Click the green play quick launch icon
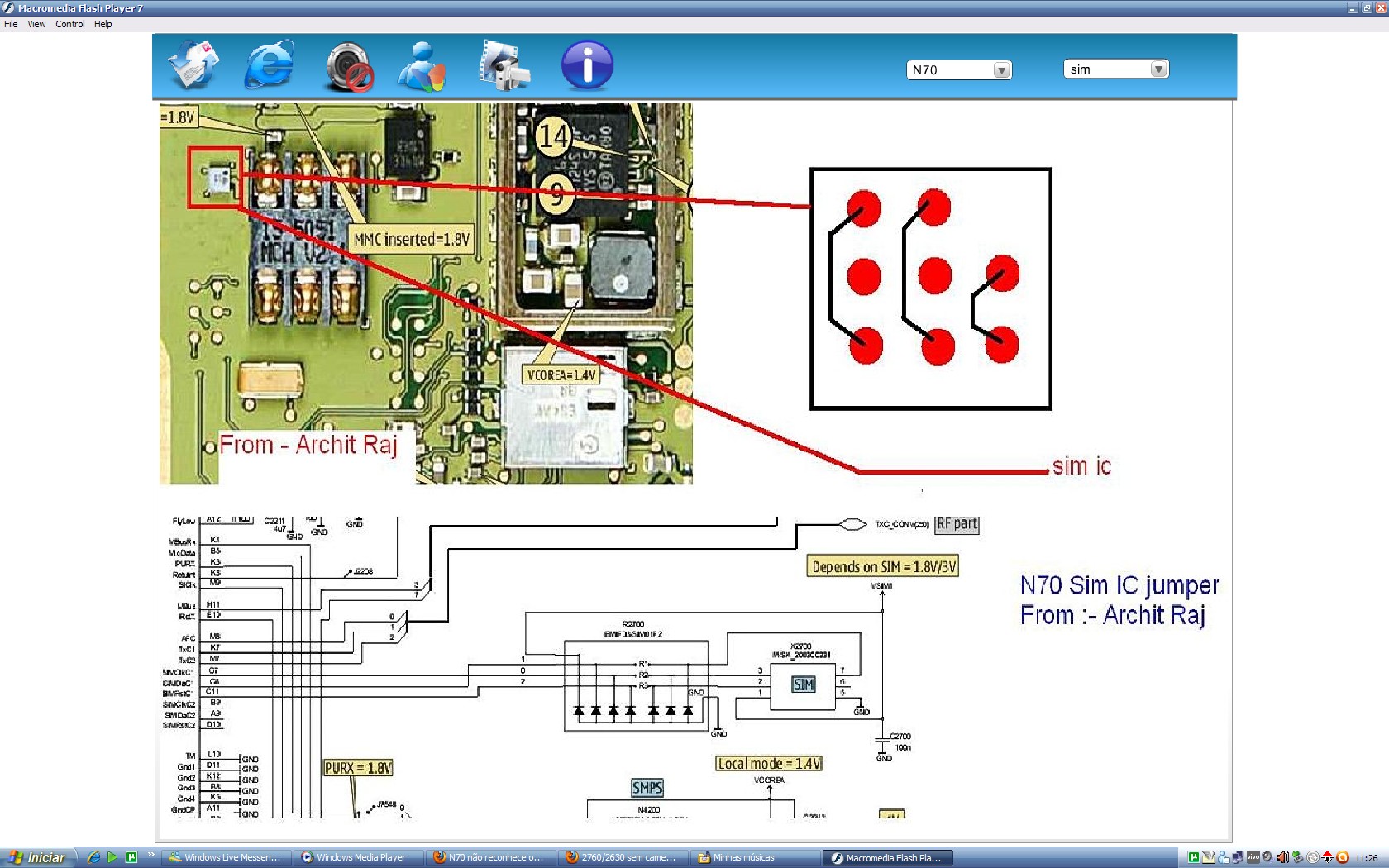The height and width of the screenshot is (868, 1389). pos(112,857)
